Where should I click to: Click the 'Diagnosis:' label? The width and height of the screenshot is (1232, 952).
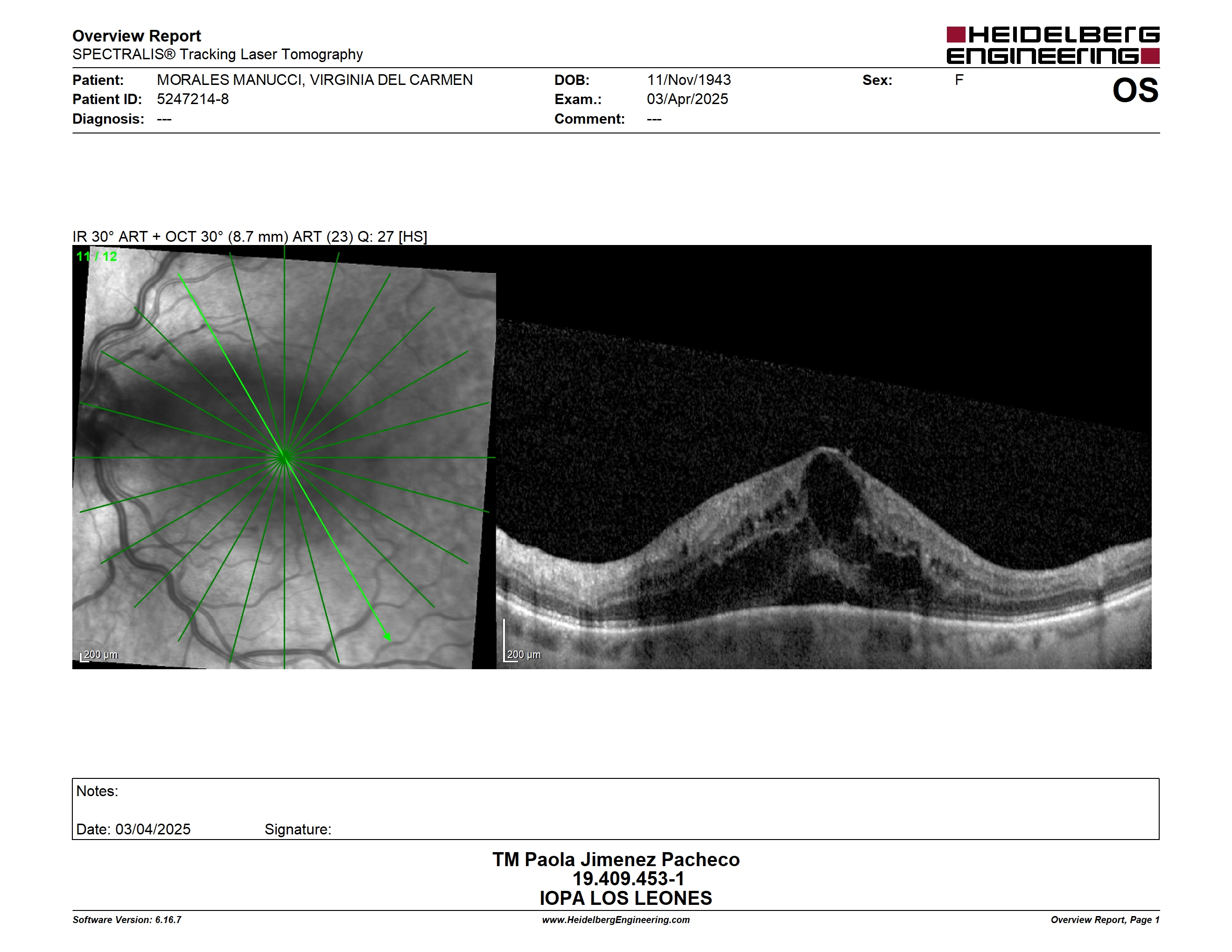coord(108,119)
